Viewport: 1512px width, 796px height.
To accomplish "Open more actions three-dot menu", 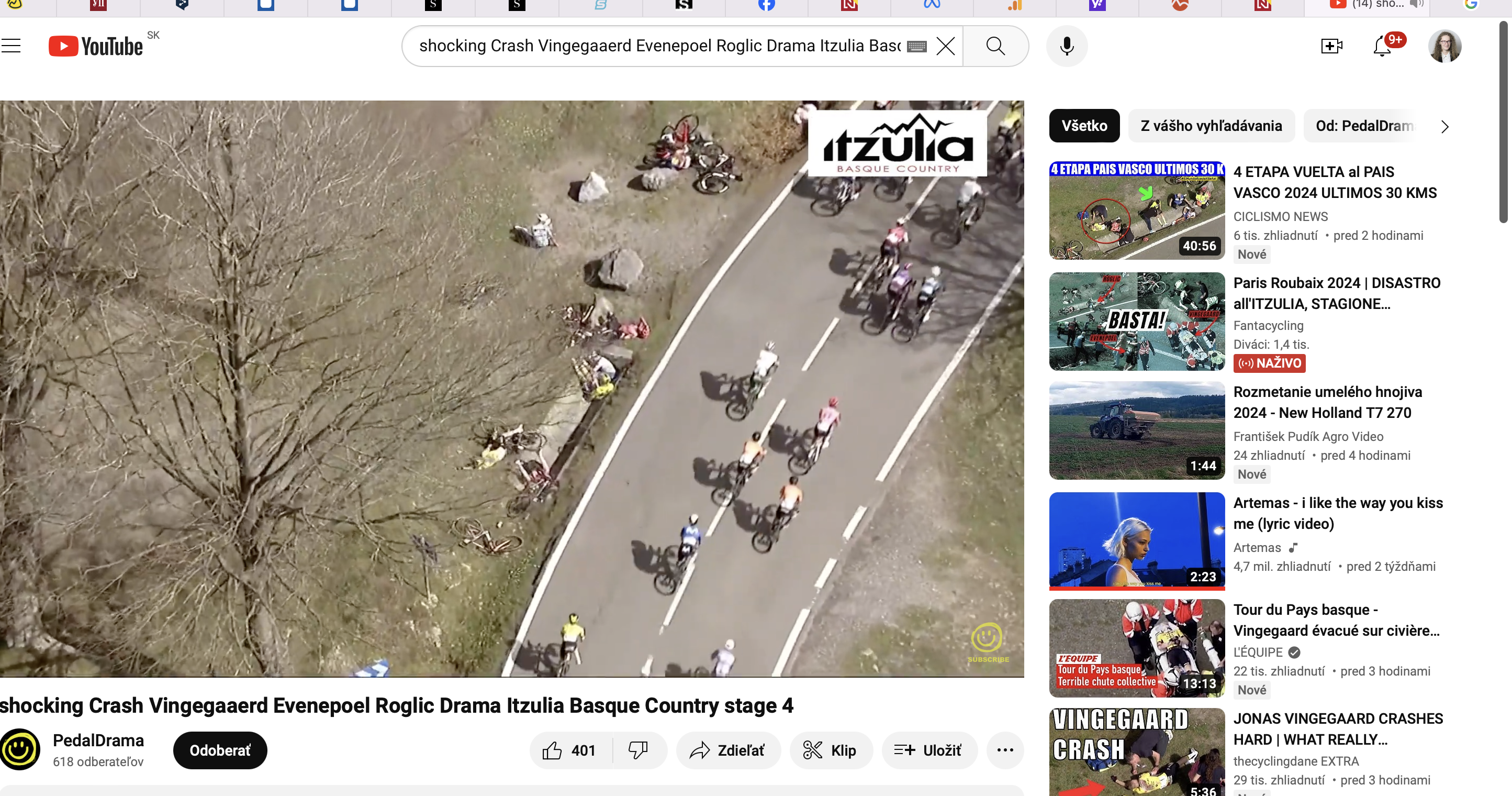I will 1005,750.
